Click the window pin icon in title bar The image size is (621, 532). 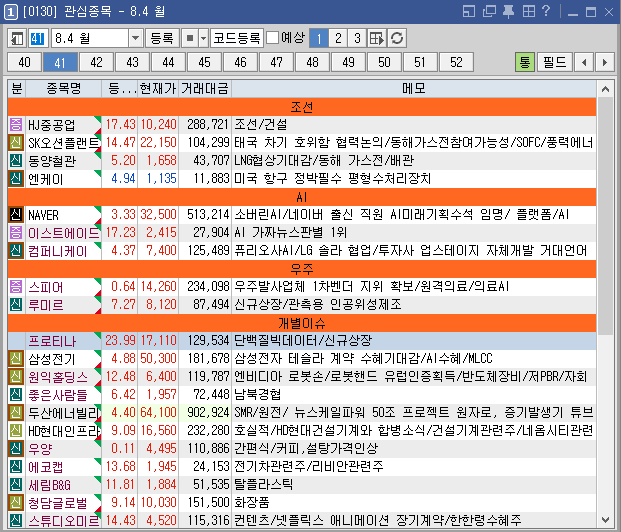click(509, 11)
